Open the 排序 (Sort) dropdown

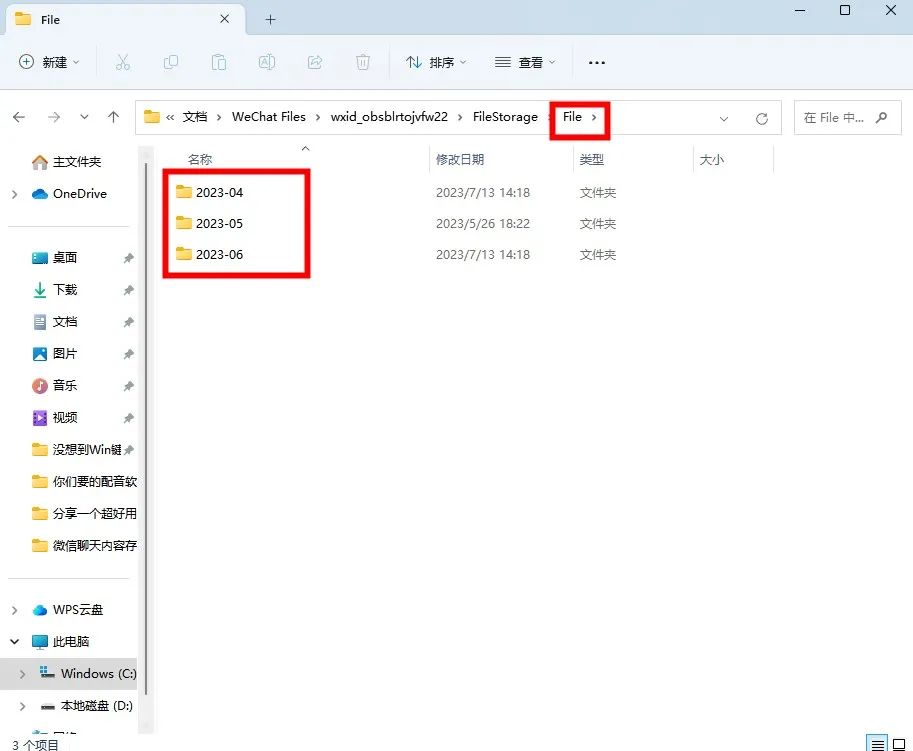coord(435,62)
